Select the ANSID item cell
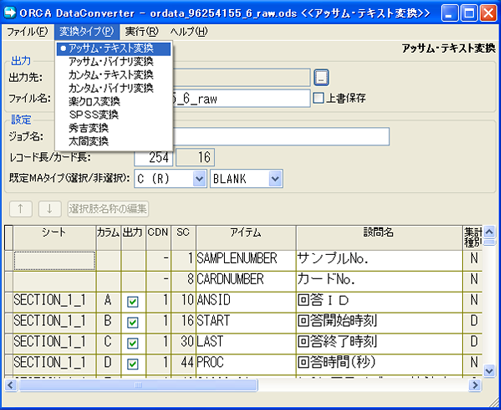Screen dimensions: 501x410 click(246, 302)
